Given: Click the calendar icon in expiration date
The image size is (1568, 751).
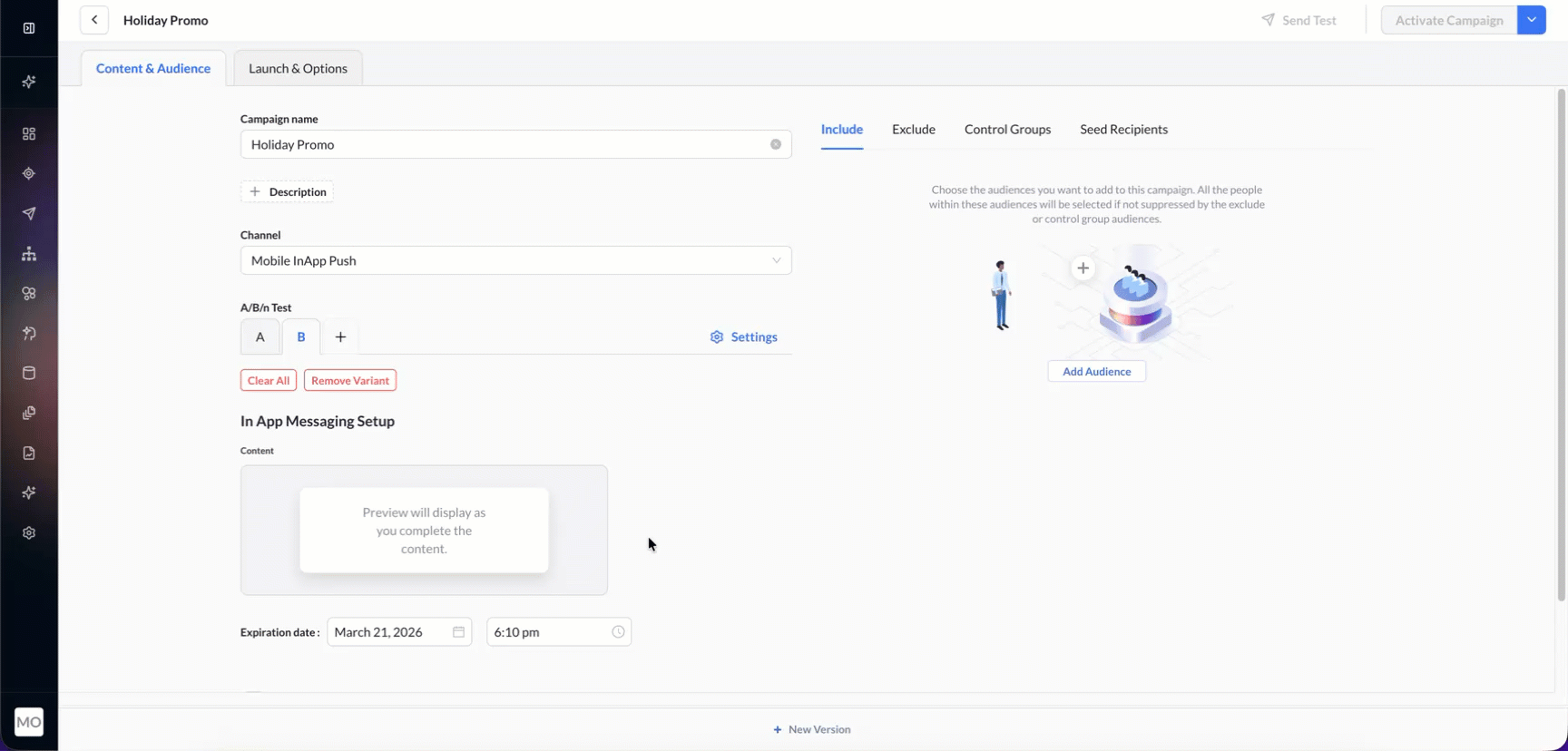Looking at the screenshot, I should click(x=458, y=632).
